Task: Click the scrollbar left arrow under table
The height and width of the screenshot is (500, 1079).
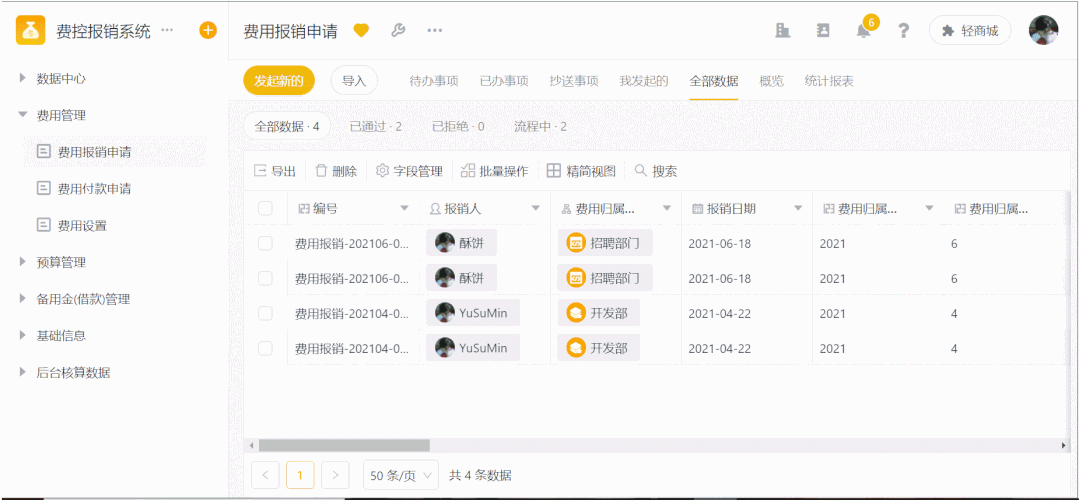Action: click(252, 446)
